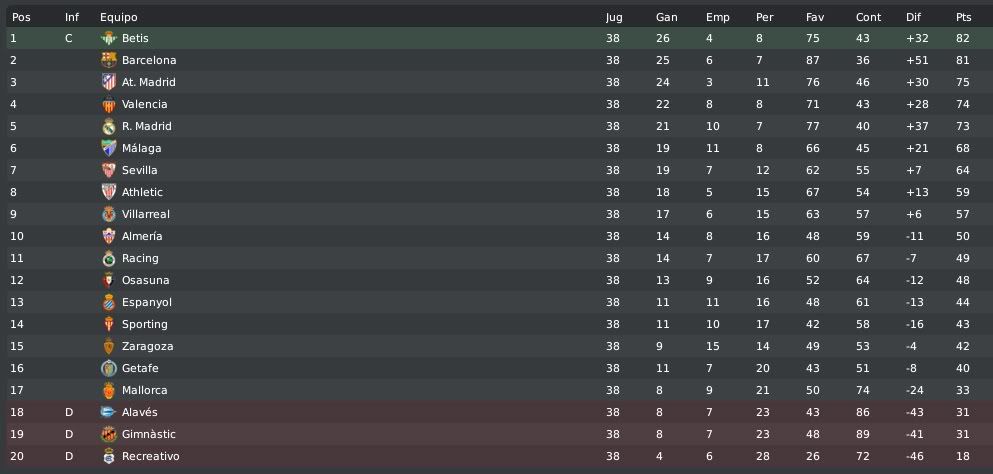Sort by the Pos column header
The width and height of the screenshot is (993, 474).
(21, 17)
